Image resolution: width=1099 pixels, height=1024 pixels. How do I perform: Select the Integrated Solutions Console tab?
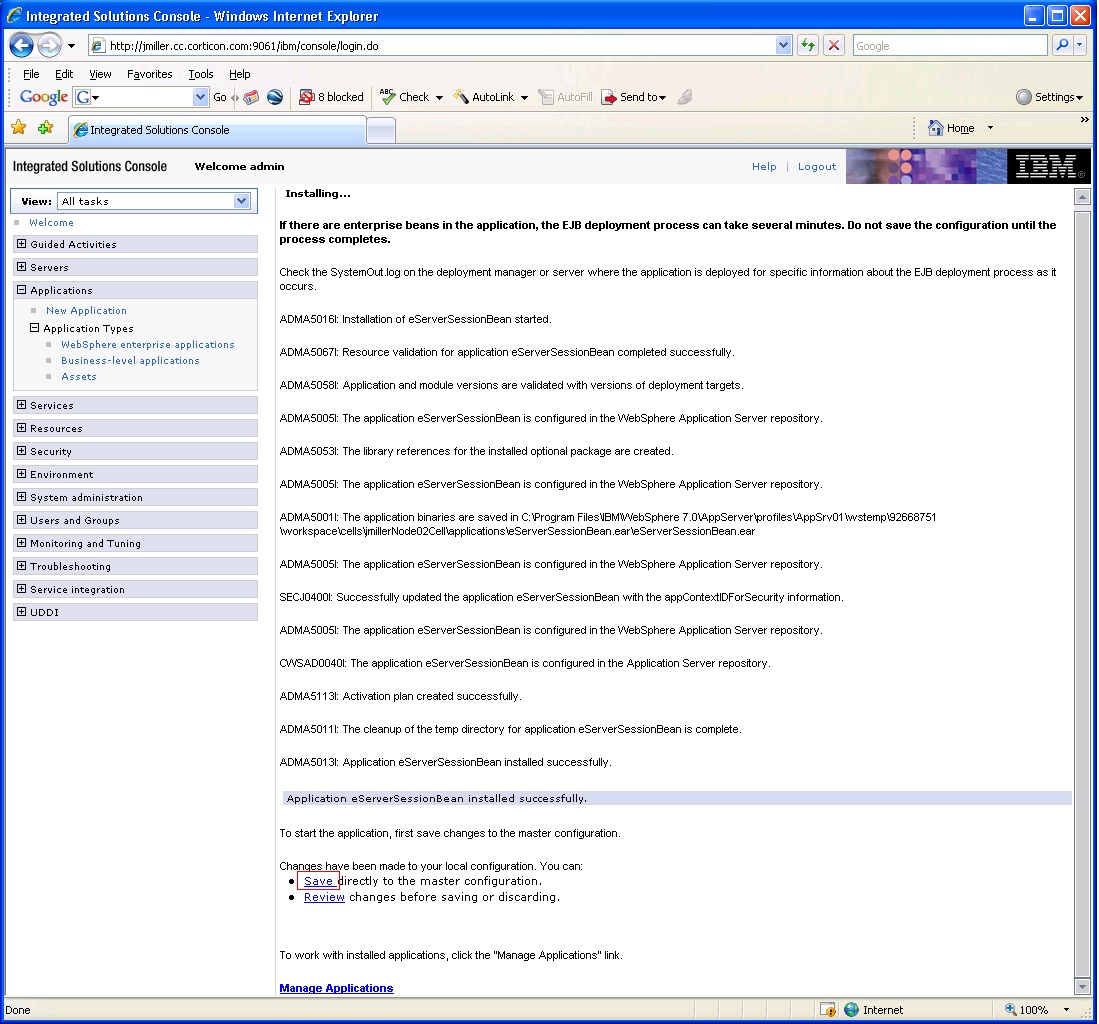pyautogui.click(x=217, y=130)
